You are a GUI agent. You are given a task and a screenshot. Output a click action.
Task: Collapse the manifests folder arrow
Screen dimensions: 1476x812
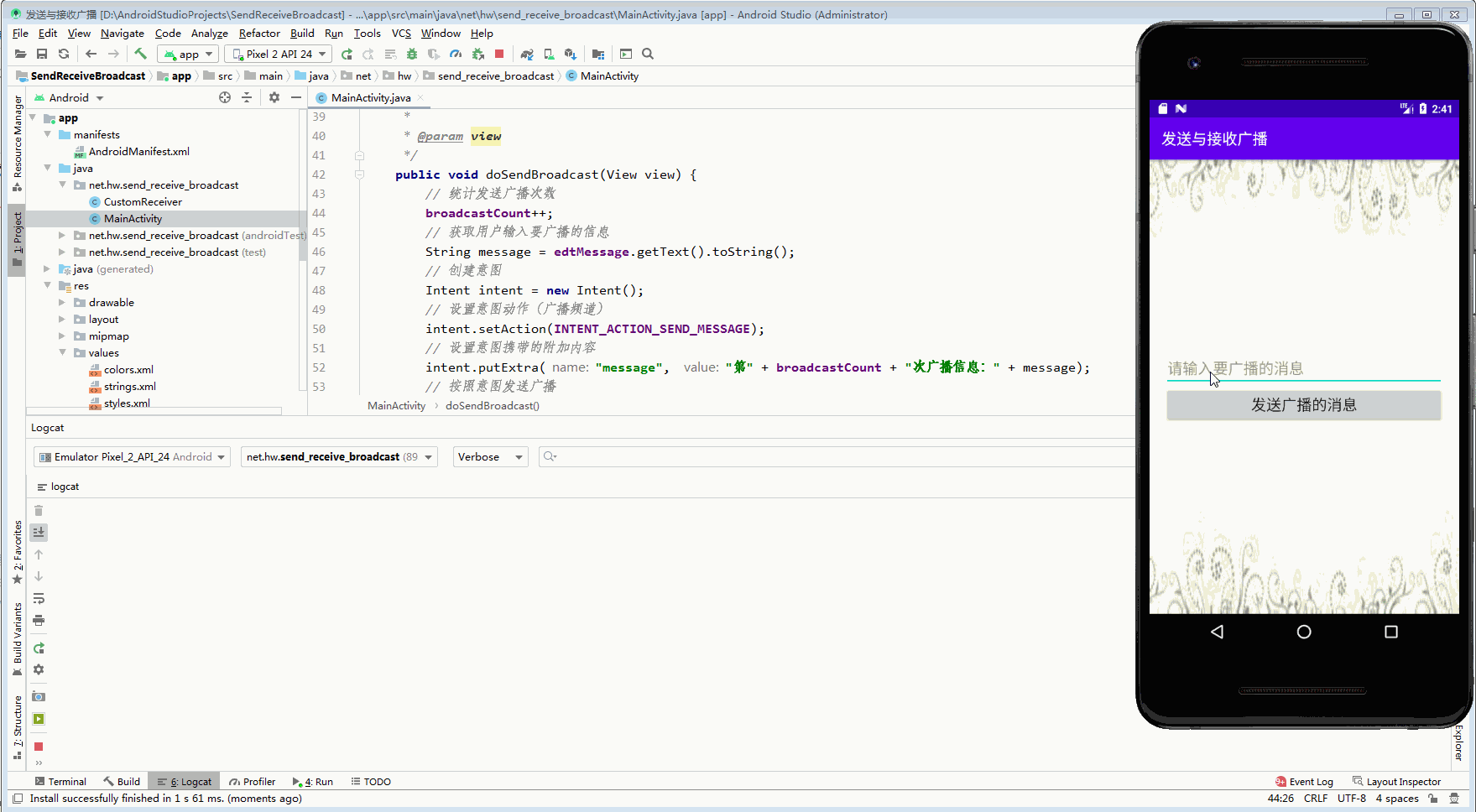[48, 134]
